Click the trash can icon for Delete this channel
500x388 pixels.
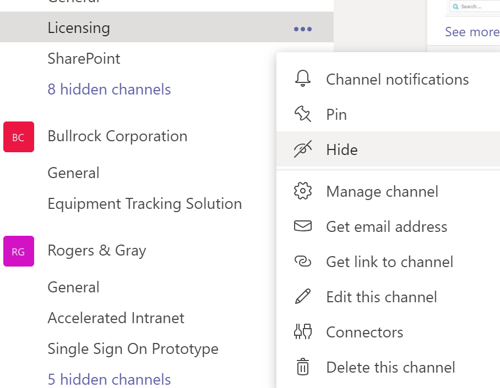click(x=303, y=367)
